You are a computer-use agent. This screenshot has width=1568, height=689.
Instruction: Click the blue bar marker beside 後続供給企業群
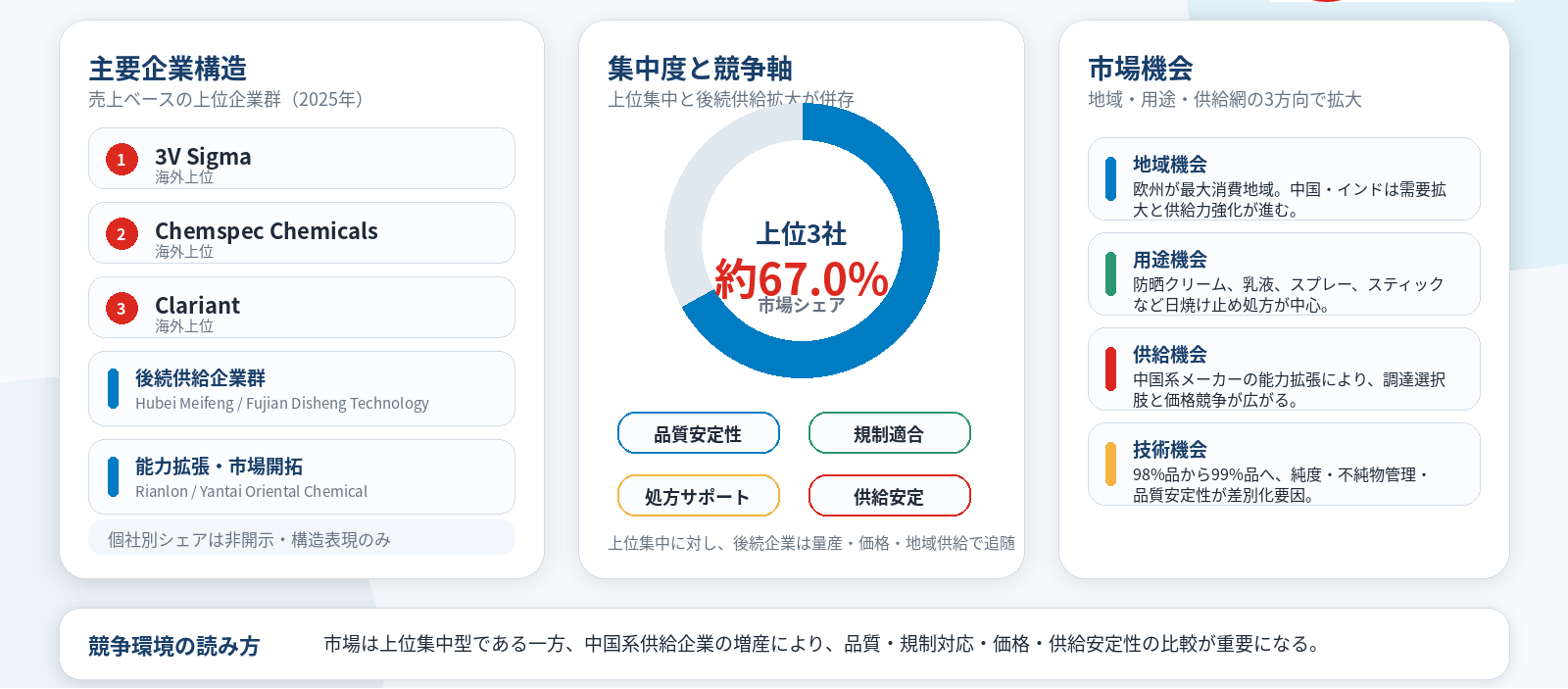[x=114, y=389]
